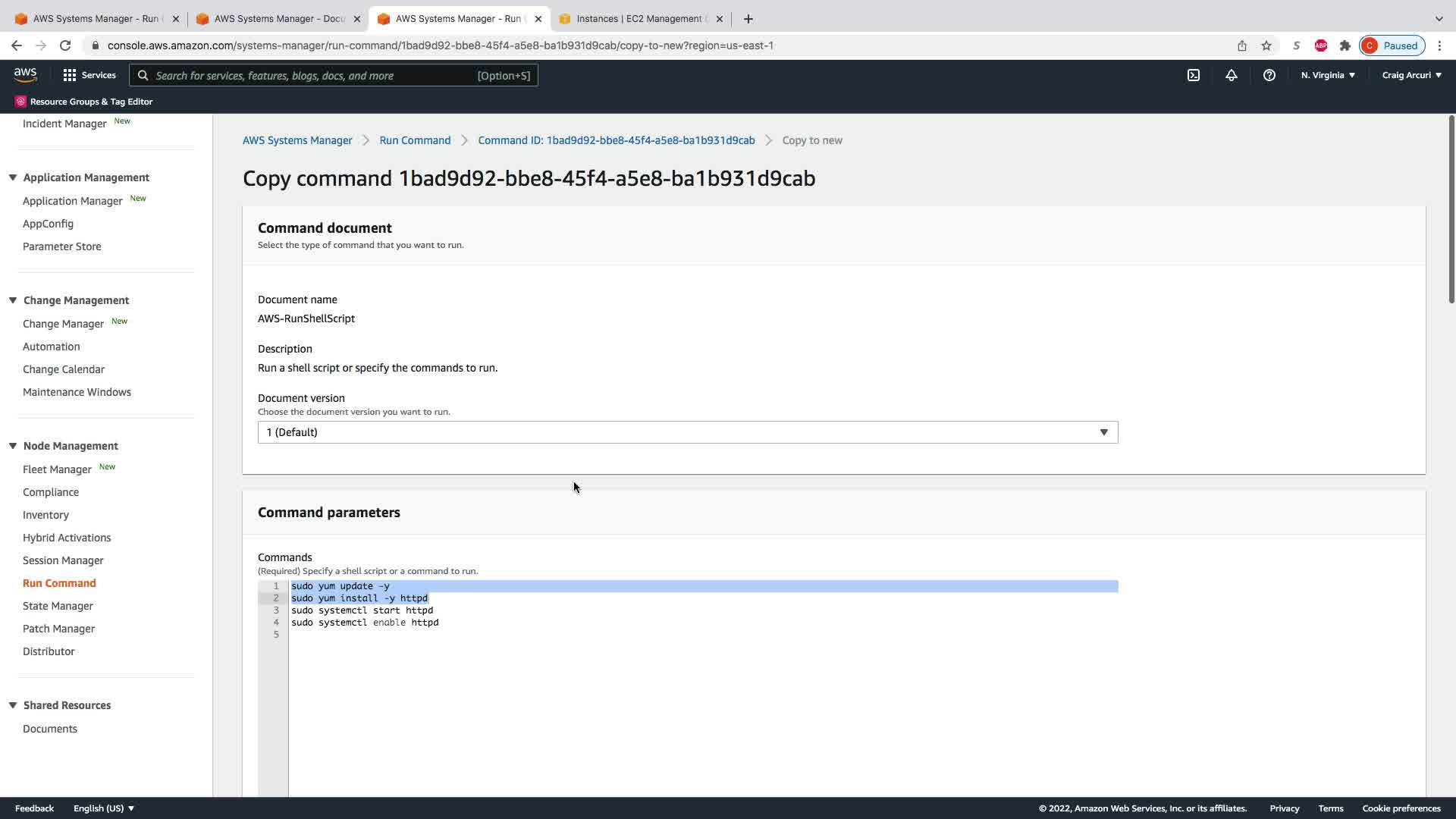Open Session Manager in sidebar
Image resolution: width=1456 pixels, height=819 pixels.
point(63,560)
